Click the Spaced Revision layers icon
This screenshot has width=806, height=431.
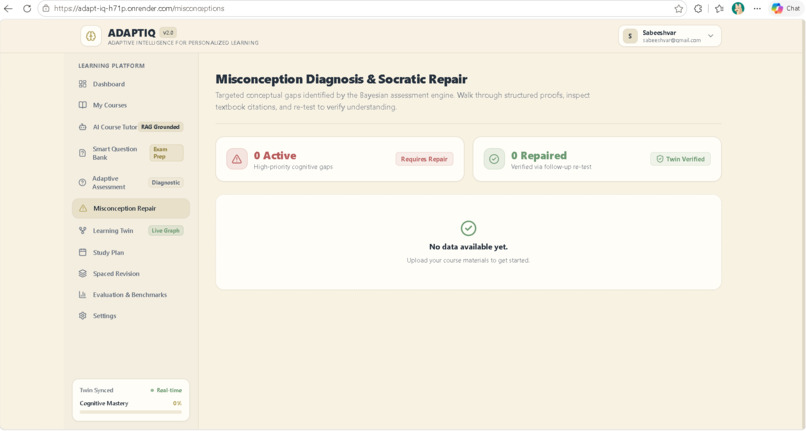[x=82, y=273]
